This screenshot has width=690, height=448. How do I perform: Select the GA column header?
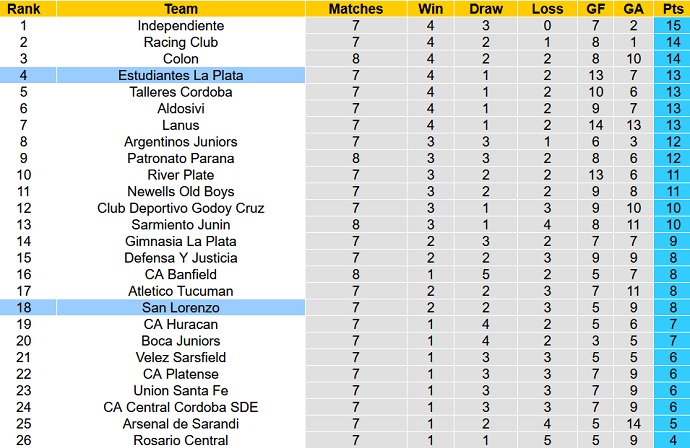click(x=634, y=9)
